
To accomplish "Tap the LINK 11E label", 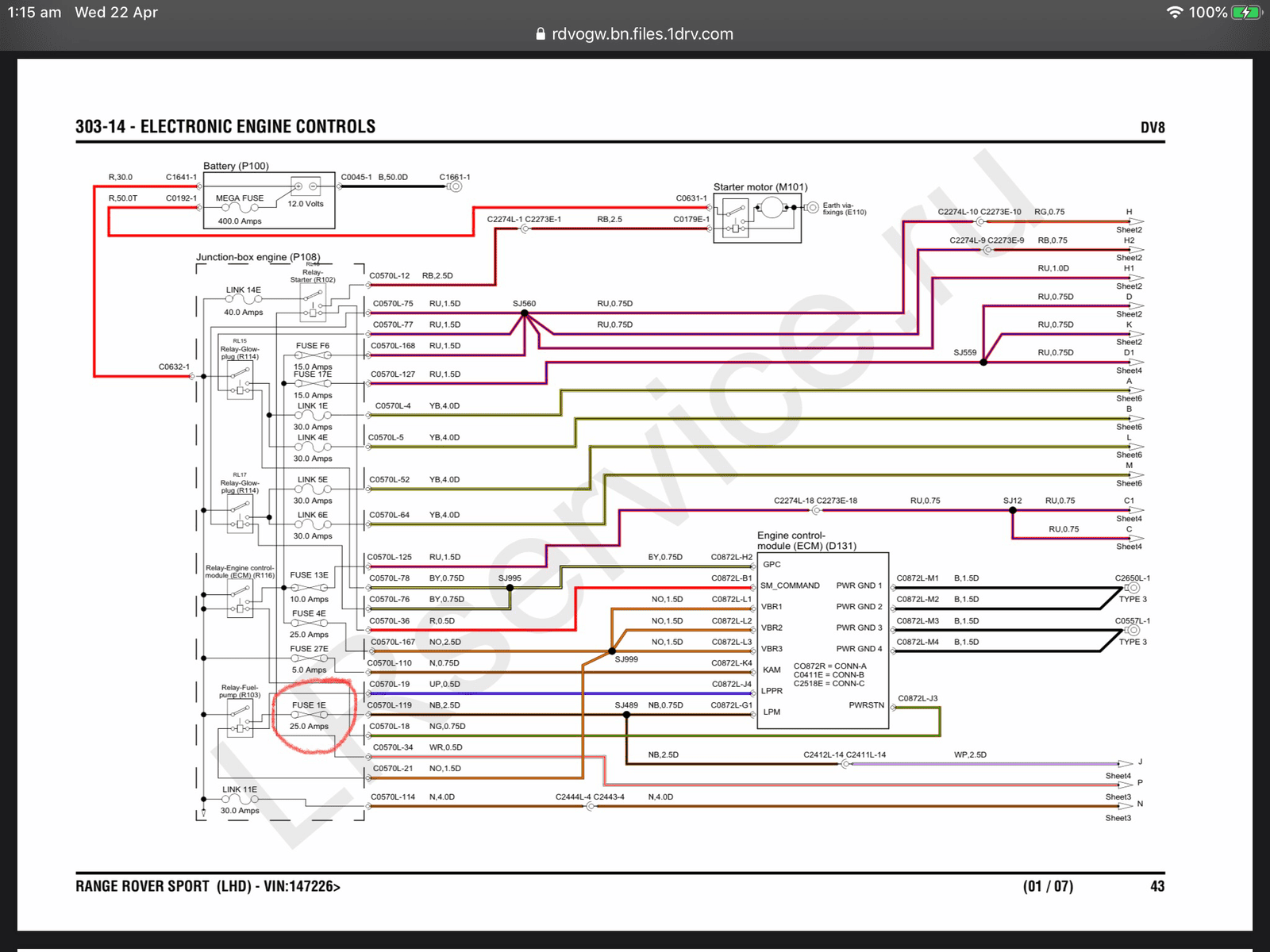I will pos(240,790).
